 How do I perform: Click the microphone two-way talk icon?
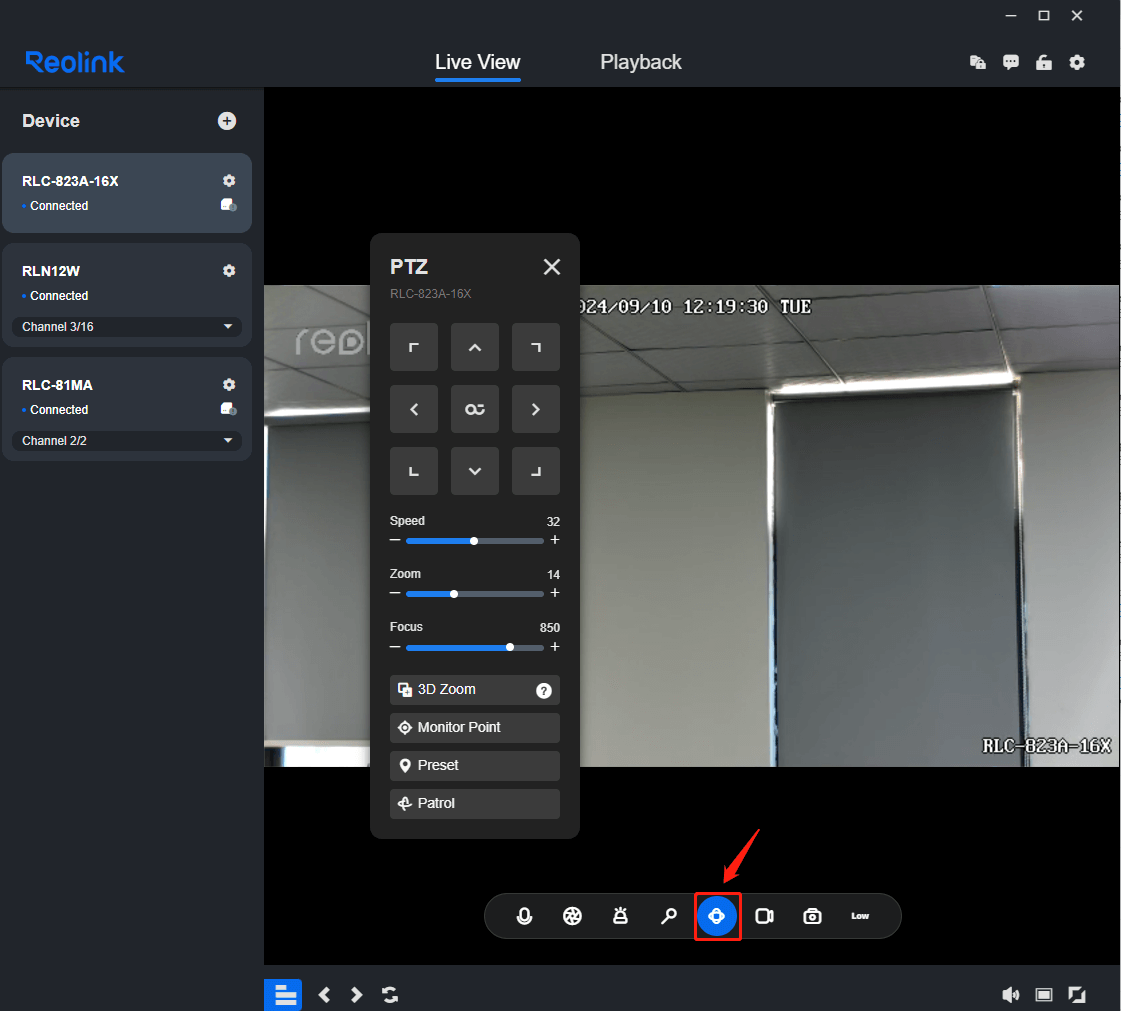(524, 916)
